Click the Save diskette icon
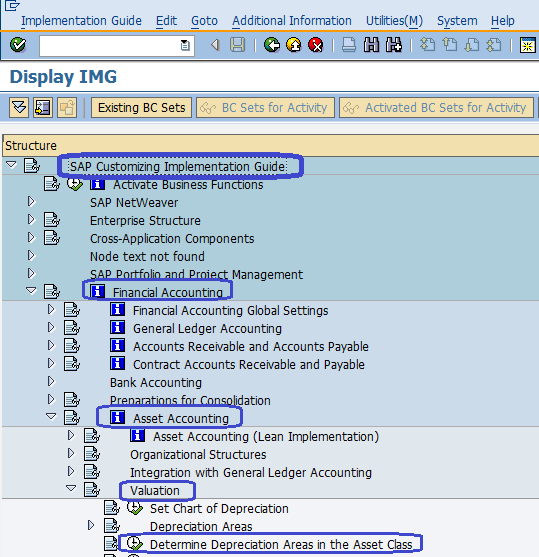 237,45
